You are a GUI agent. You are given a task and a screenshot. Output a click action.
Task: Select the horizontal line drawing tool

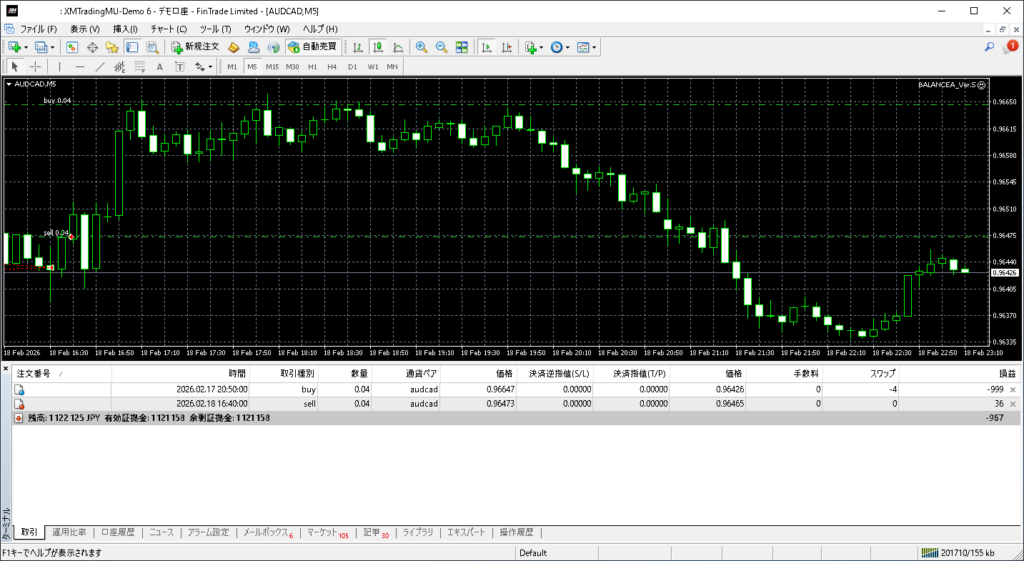point(80,67)
